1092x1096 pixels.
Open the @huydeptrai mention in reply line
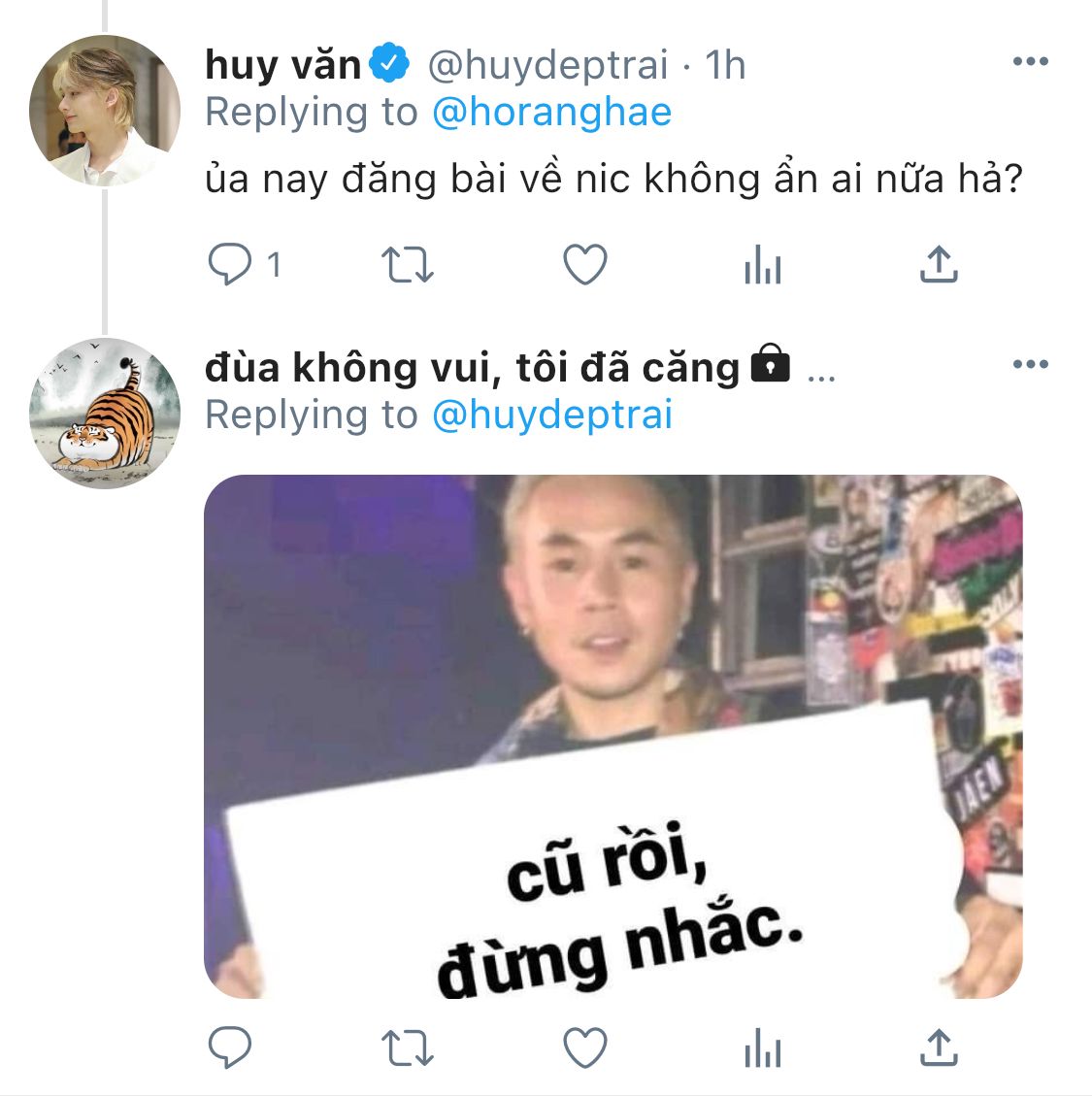tap(552, 415)
